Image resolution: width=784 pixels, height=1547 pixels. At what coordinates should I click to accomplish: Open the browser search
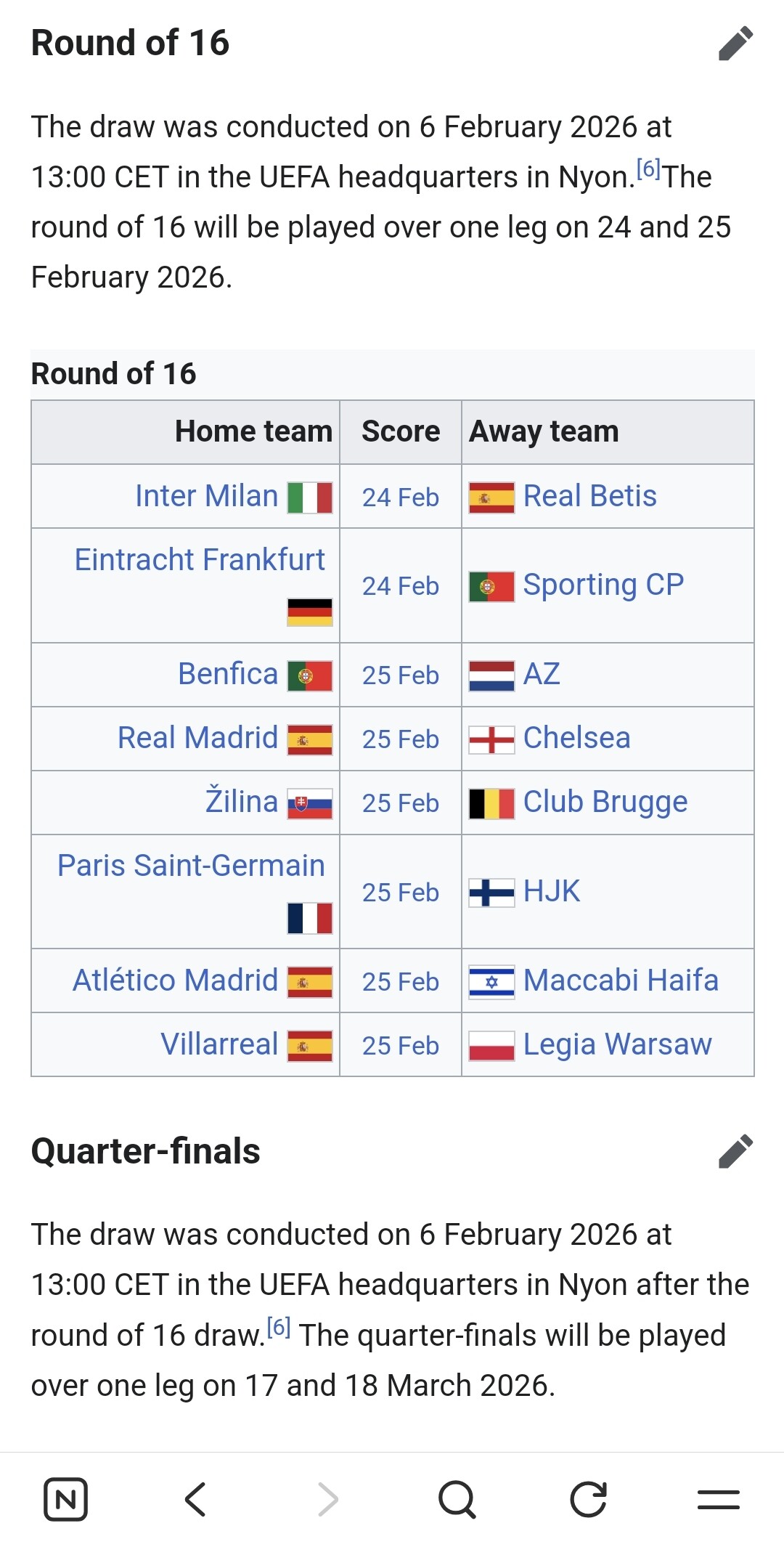point(457,1499)
